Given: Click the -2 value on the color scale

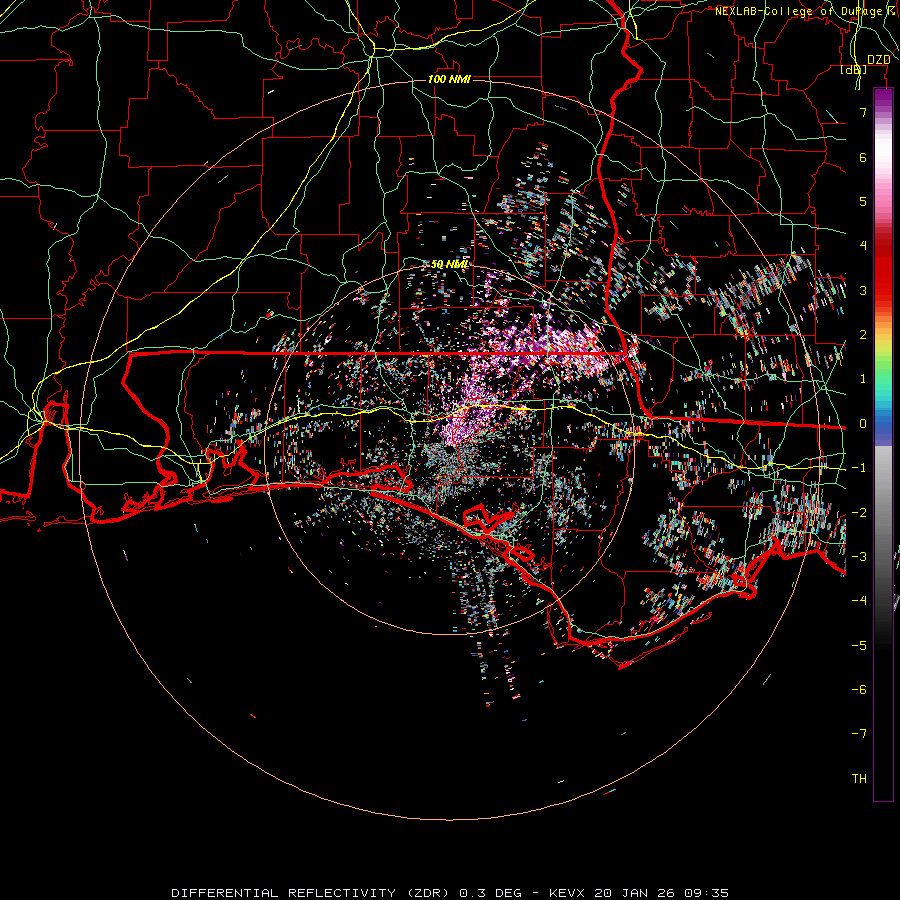Looking at the screenshot, I should pyautogui.click(x=859, y=513).
